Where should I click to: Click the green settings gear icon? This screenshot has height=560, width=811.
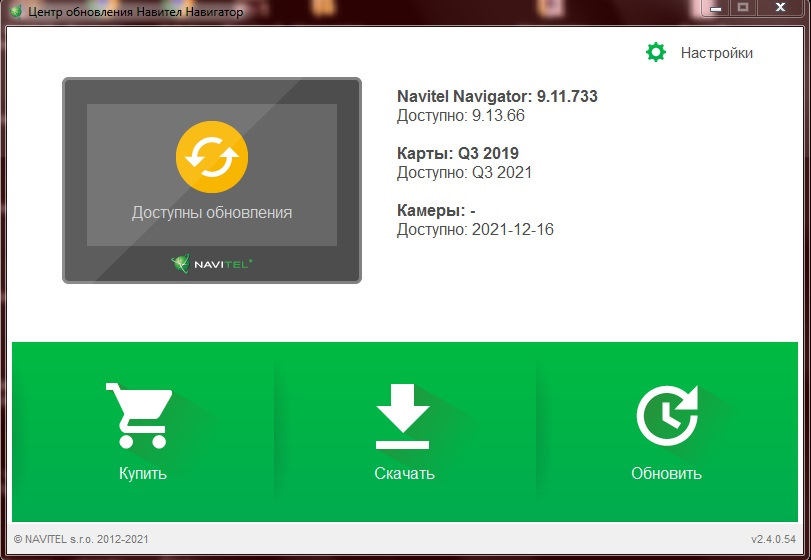pos(656,52)
